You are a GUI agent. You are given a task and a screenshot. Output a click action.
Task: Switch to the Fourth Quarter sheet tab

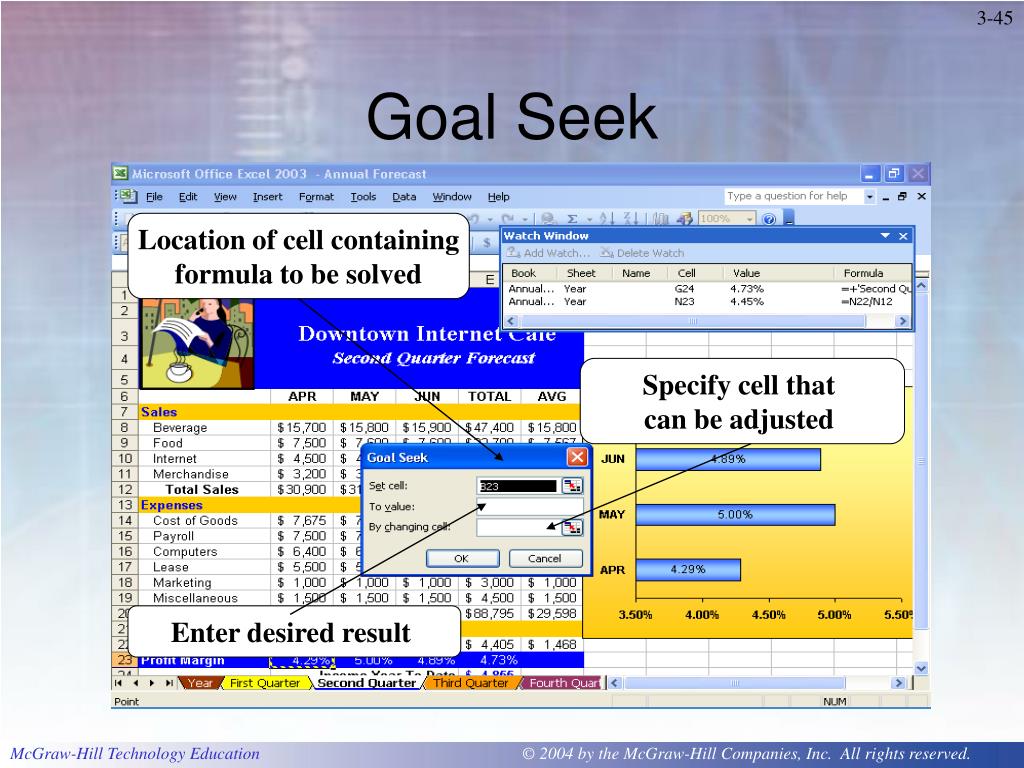pos(563,683)
